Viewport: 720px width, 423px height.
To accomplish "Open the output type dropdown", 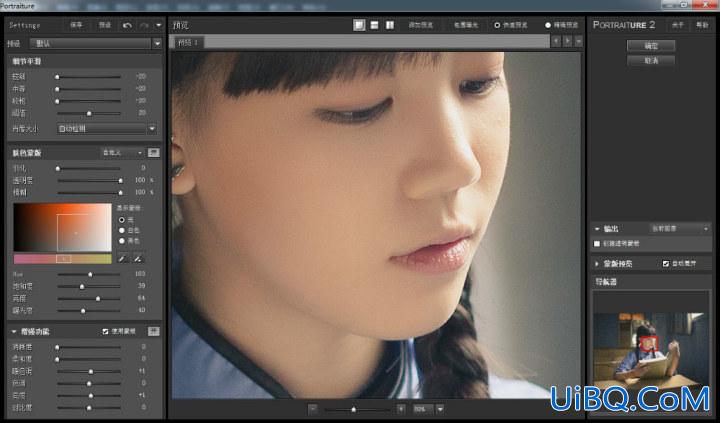I will point(680,228).
